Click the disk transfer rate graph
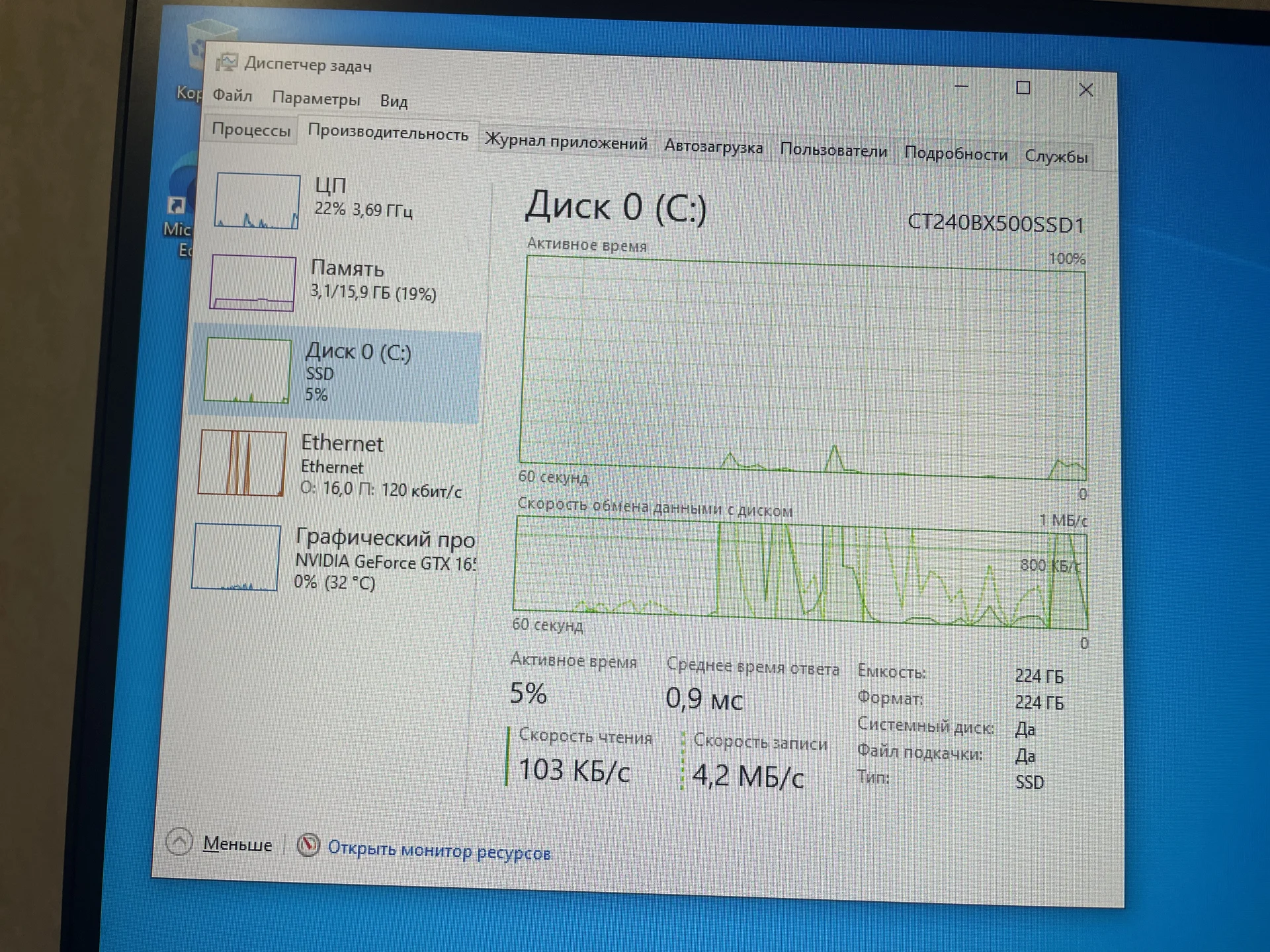This screenshot has width=1270, height=952. click(x=800, y=573)
